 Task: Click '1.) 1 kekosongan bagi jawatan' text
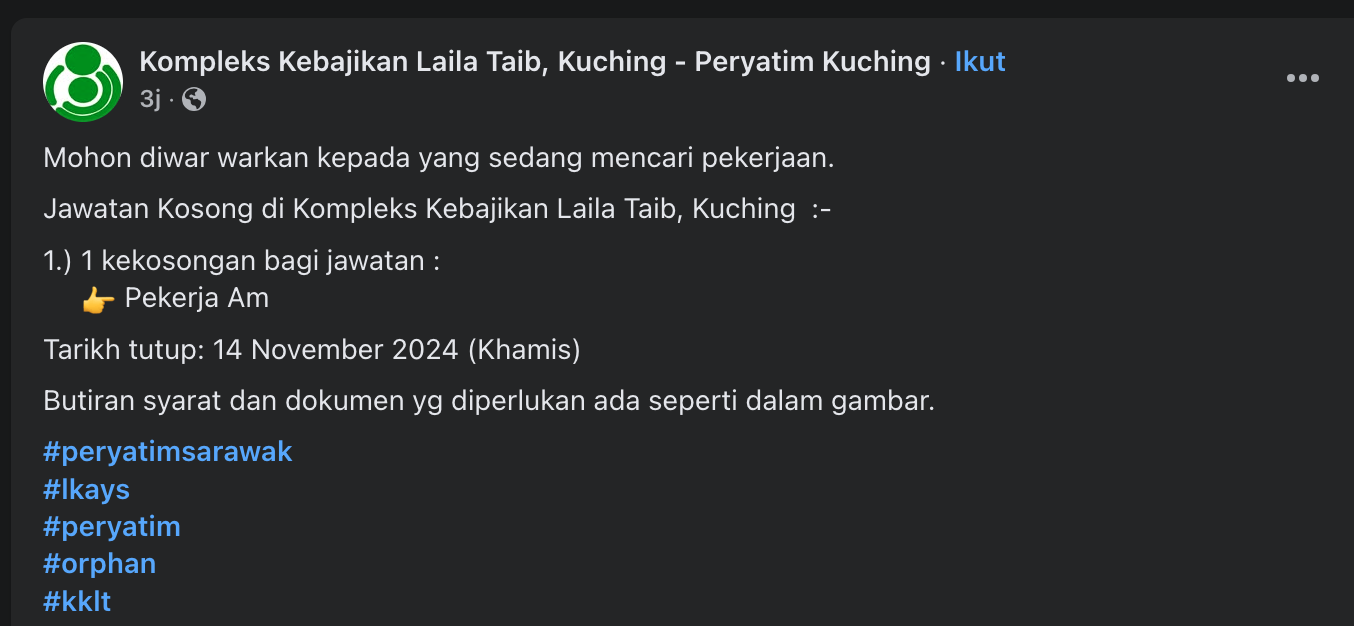click(242, 262)
